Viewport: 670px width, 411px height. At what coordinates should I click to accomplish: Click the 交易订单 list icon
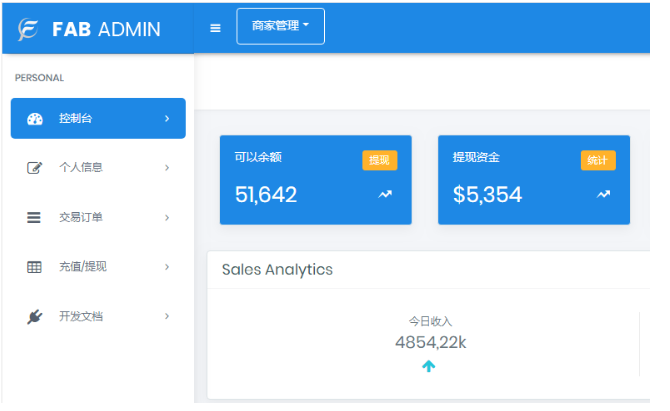click(x=34, y=217)
